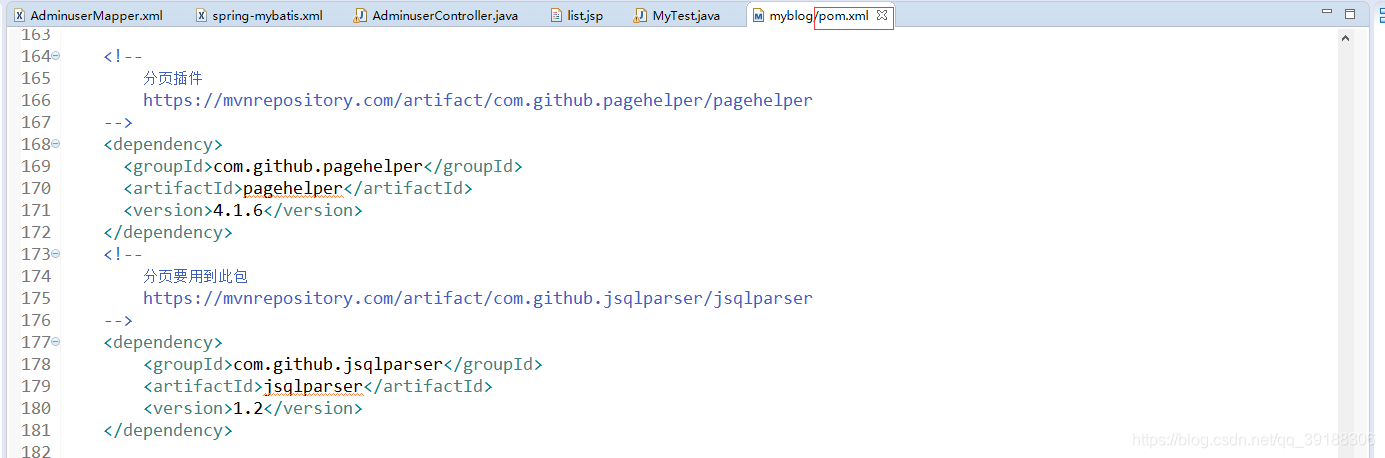Click the comment end marker on line 176
Viewport: 1385px width, 458px height.
(118, 320)
